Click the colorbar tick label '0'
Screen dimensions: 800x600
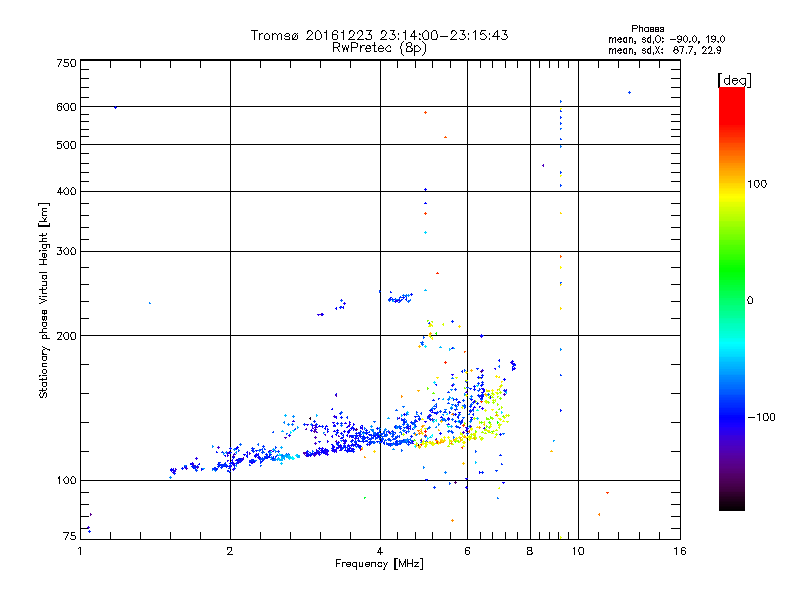point(750,301)
